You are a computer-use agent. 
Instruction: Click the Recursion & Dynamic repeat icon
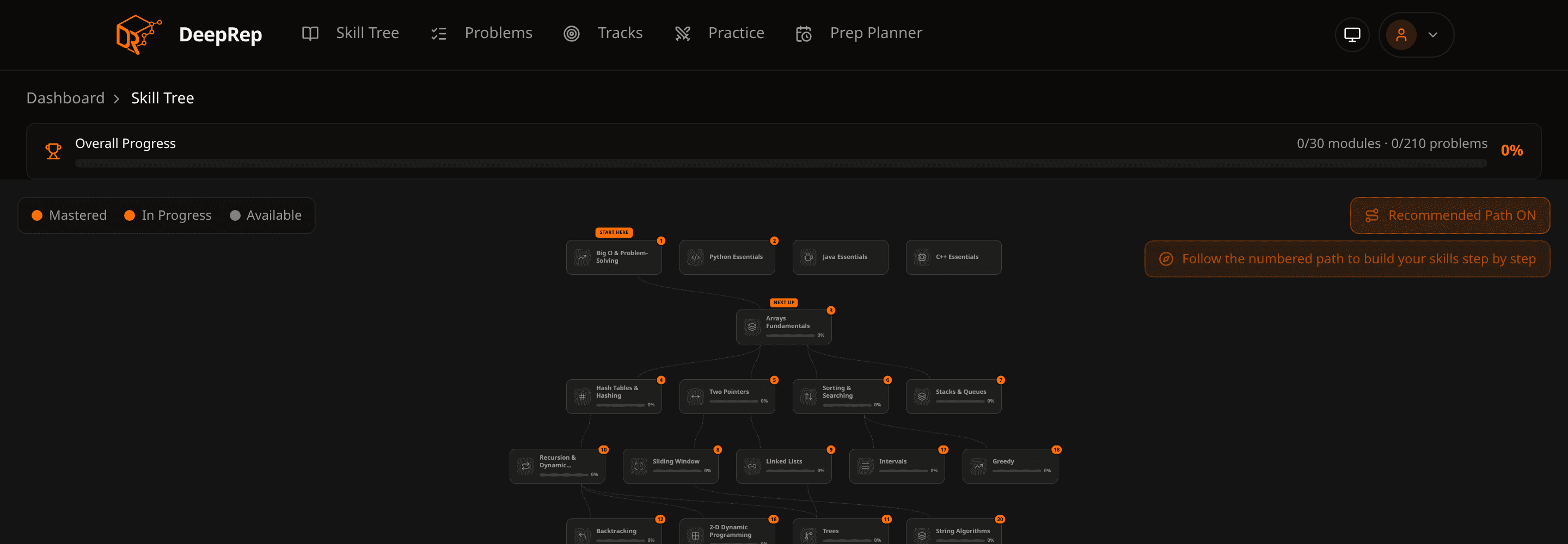(x=525, y=466)
